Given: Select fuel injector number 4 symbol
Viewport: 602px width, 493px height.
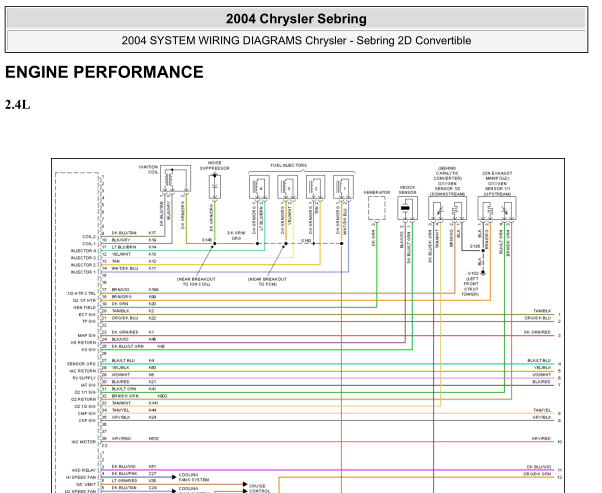Looking at the screenshot, I should coord(259,187).
